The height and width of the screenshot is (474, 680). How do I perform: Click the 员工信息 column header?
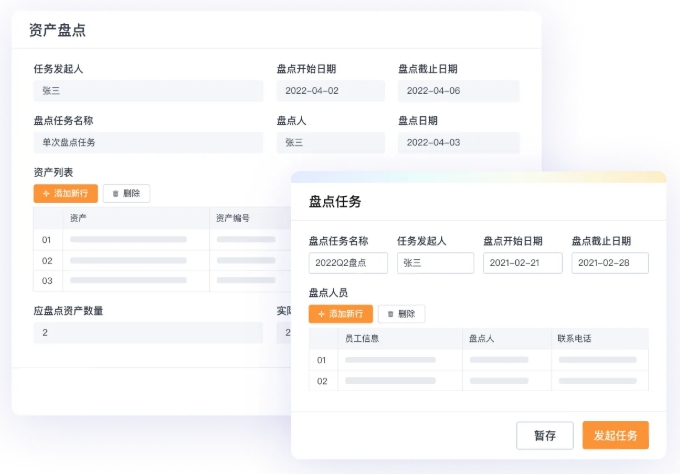362,338
